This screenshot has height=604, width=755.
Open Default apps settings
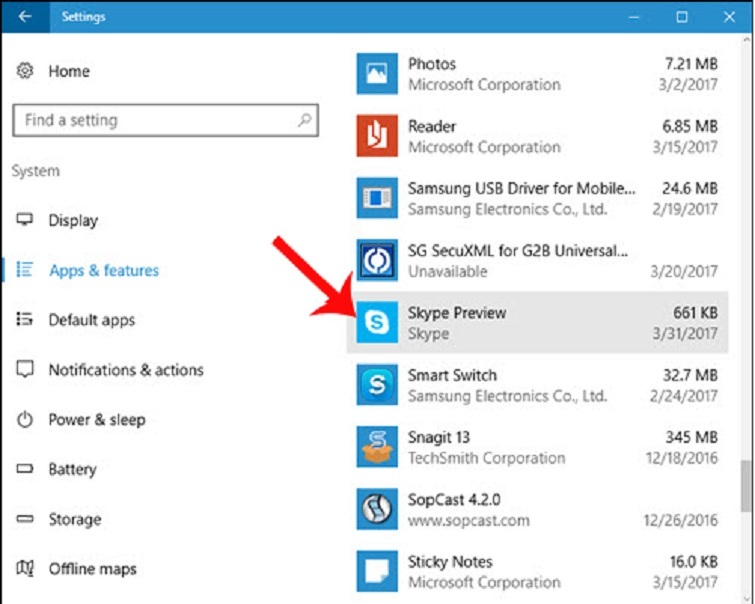[91, 320]
